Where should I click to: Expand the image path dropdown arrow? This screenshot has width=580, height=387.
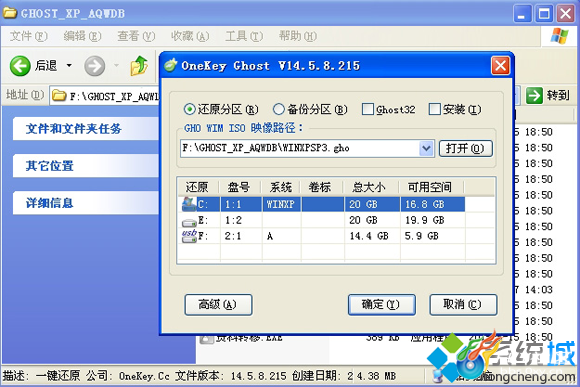[x=426, y=148]
